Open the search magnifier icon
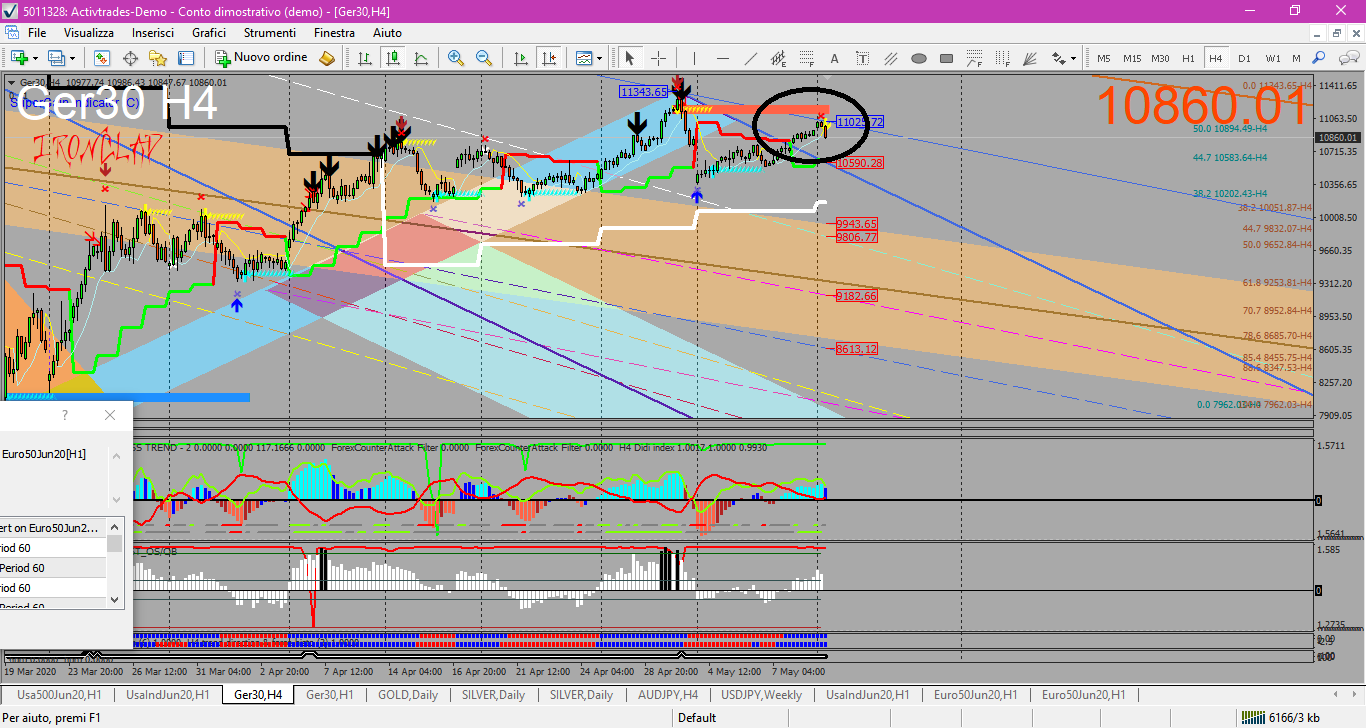 click(x=1319, y=58)
